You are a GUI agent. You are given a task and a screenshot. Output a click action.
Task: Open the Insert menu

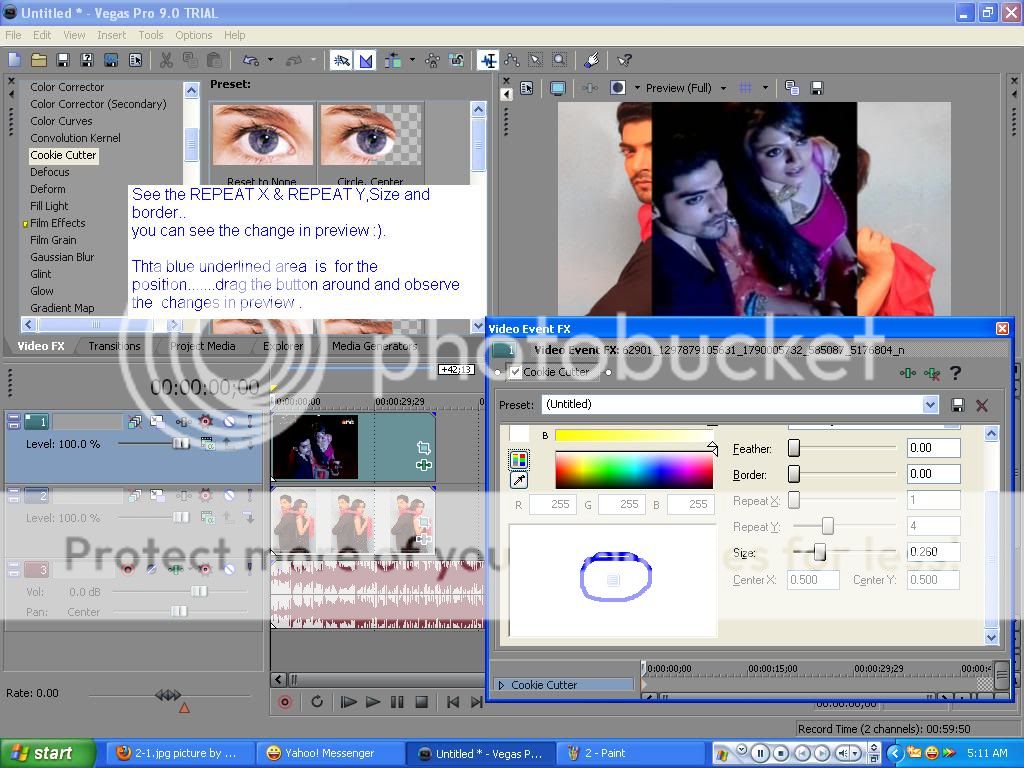pos(112,35)
